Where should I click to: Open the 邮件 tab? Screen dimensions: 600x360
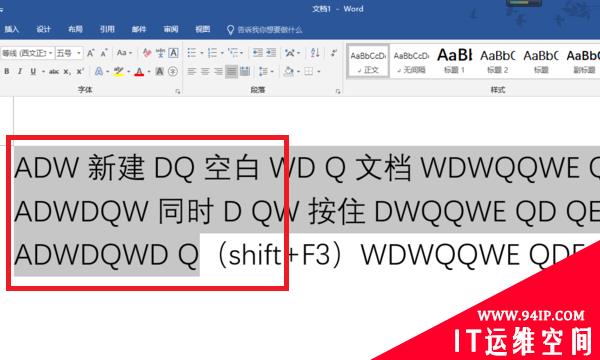[139, 29]
